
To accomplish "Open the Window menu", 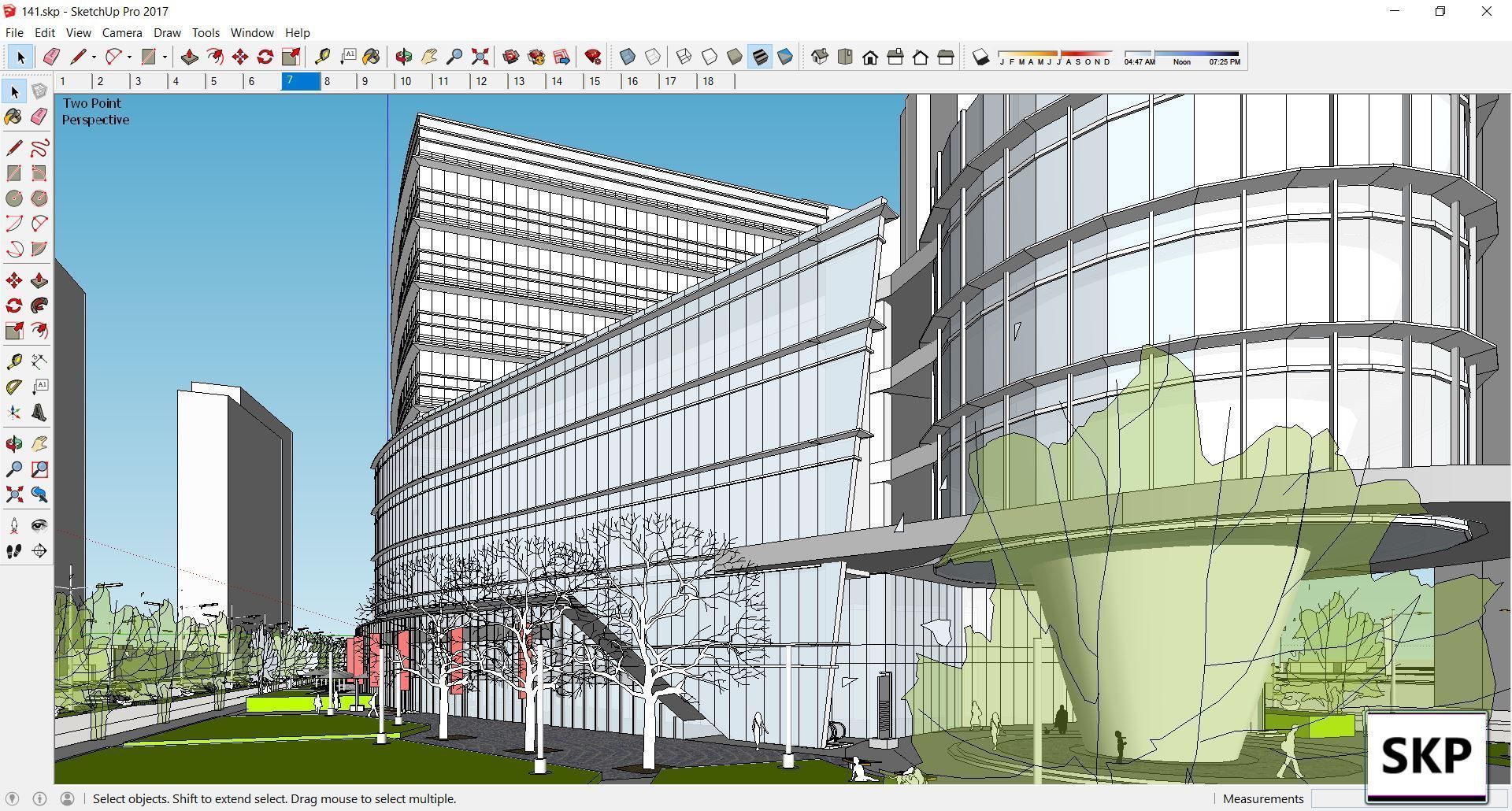I will 252,33.
